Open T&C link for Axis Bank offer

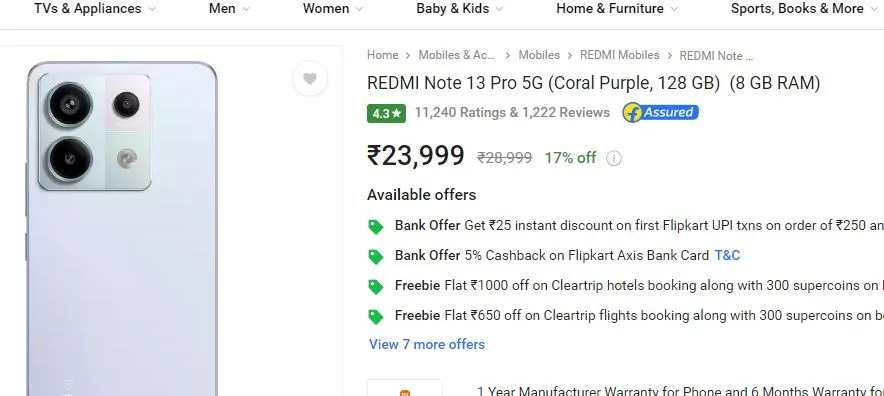pos(727,256)
